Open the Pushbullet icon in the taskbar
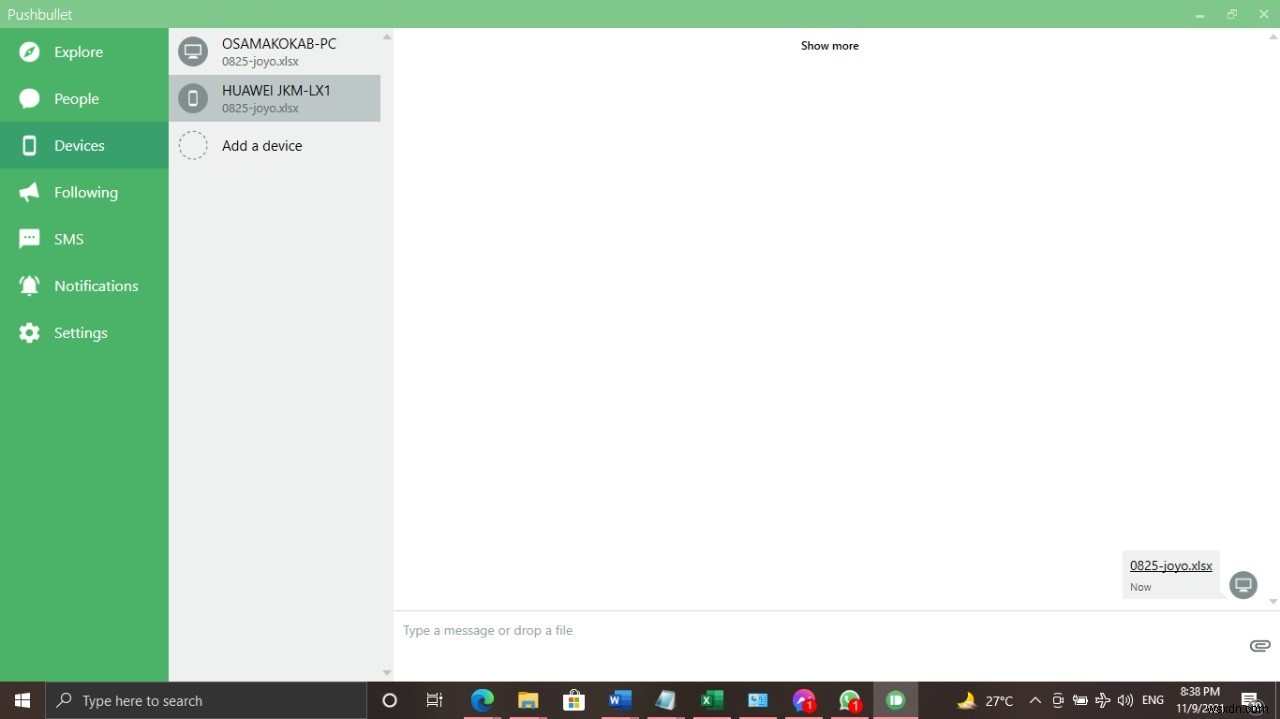 895,700
